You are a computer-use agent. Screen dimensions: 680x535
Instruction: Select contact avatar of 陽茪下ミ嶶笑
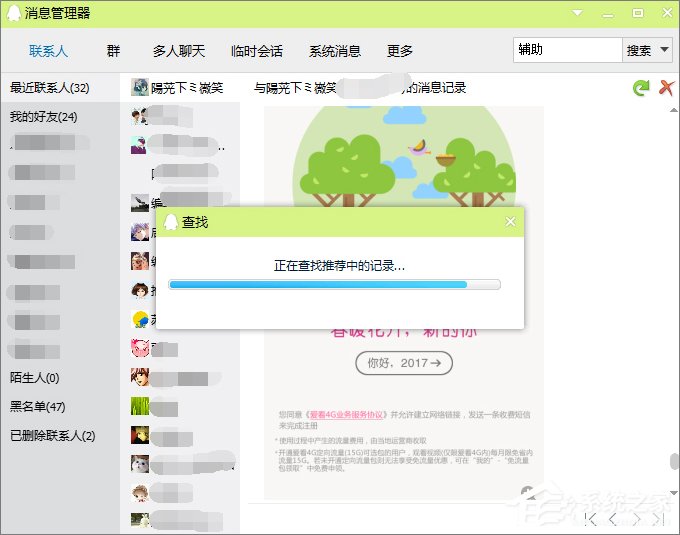point(140,87)
